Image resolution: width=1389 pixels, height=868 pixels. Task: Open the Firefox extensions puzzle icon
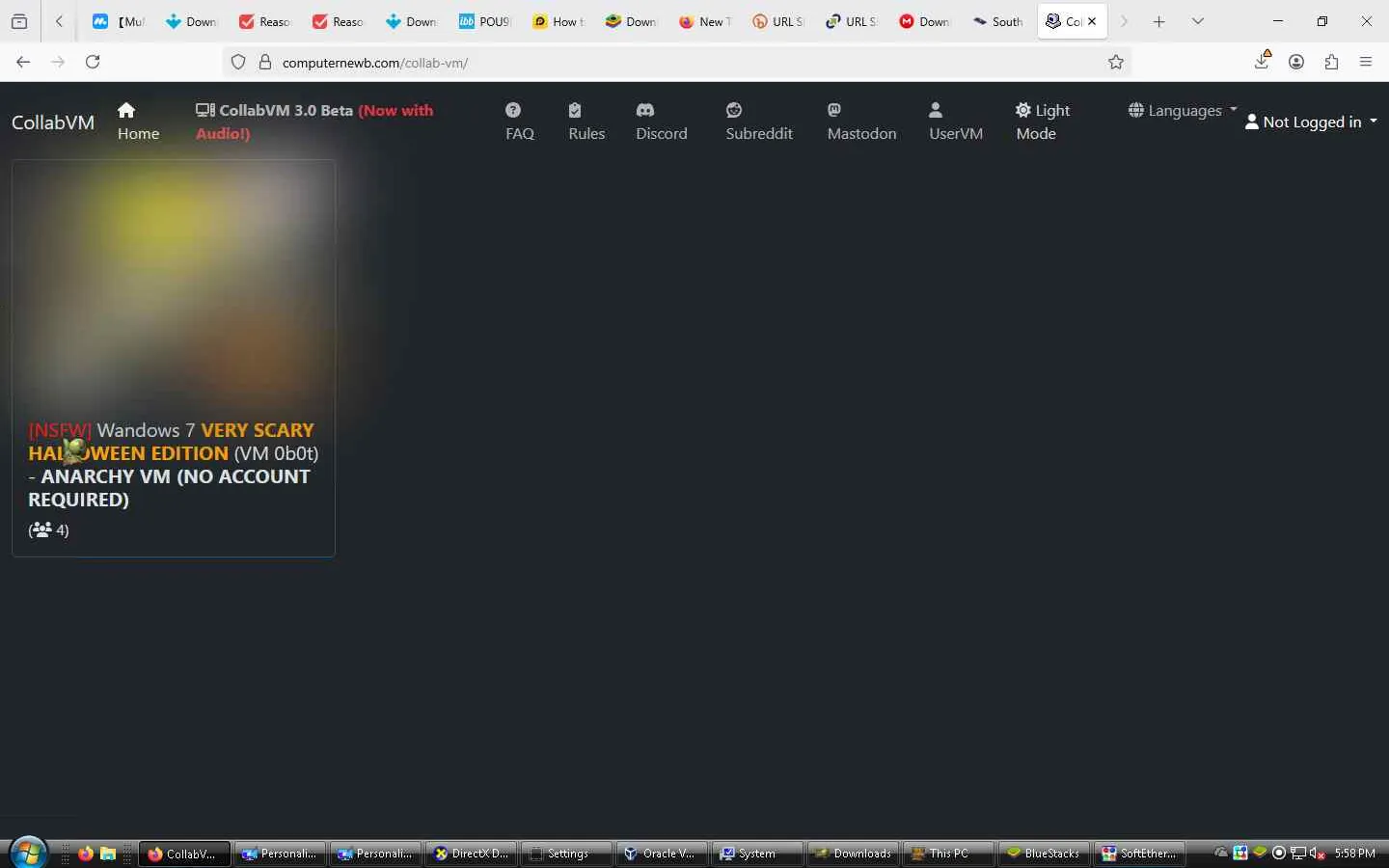pyautogui.click(x=1331, y=62)
